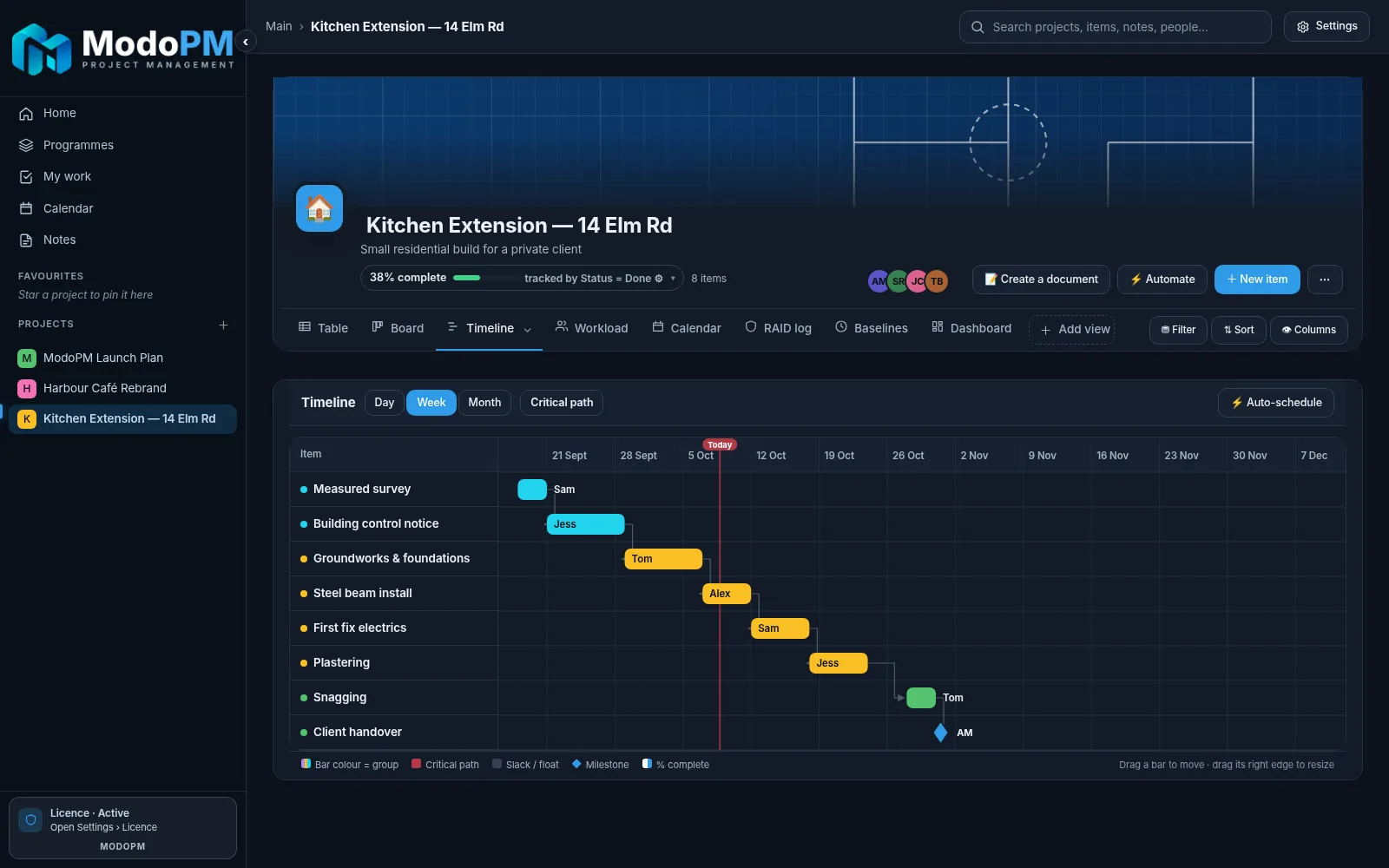Screen dimensions: 1389x868
Task: Switch timeline scale to Week
Action: click(431, 403)
